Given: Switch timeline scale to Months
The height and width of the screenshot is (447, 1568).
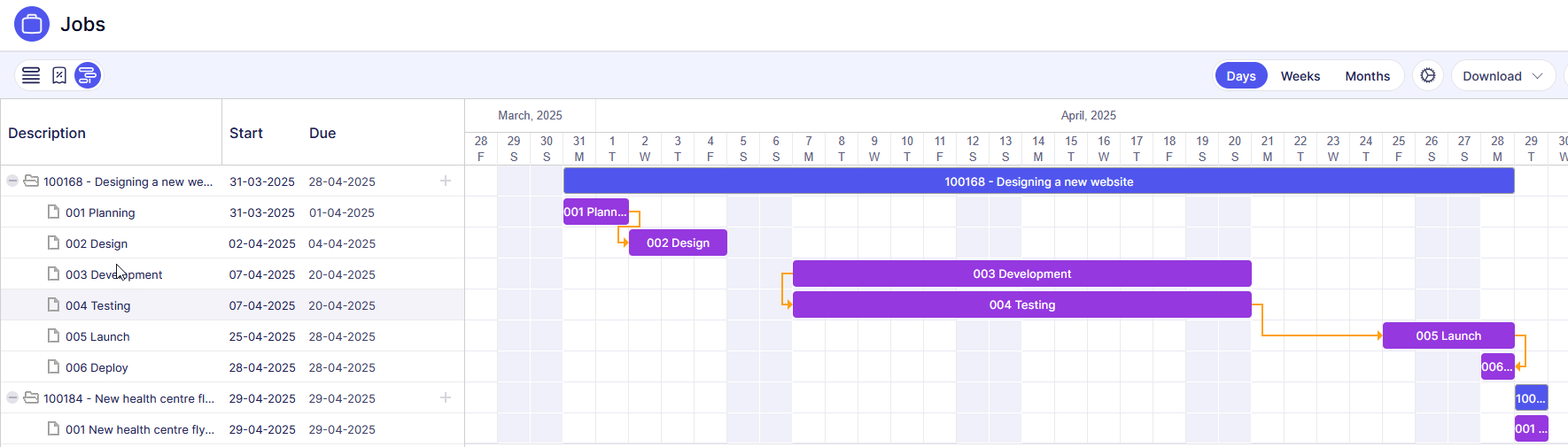Looking at the screenshot, I should pyautogui.click(x=1367, y=76).
